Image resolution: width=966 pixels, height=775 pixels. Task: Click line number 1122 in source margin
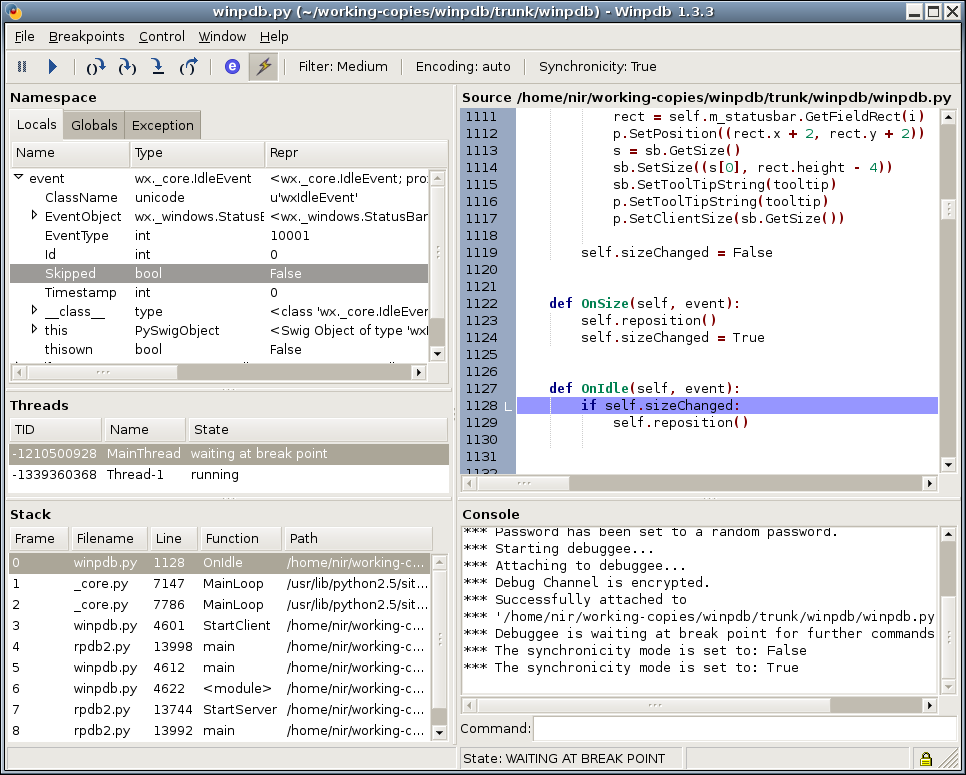coord(481,304)
